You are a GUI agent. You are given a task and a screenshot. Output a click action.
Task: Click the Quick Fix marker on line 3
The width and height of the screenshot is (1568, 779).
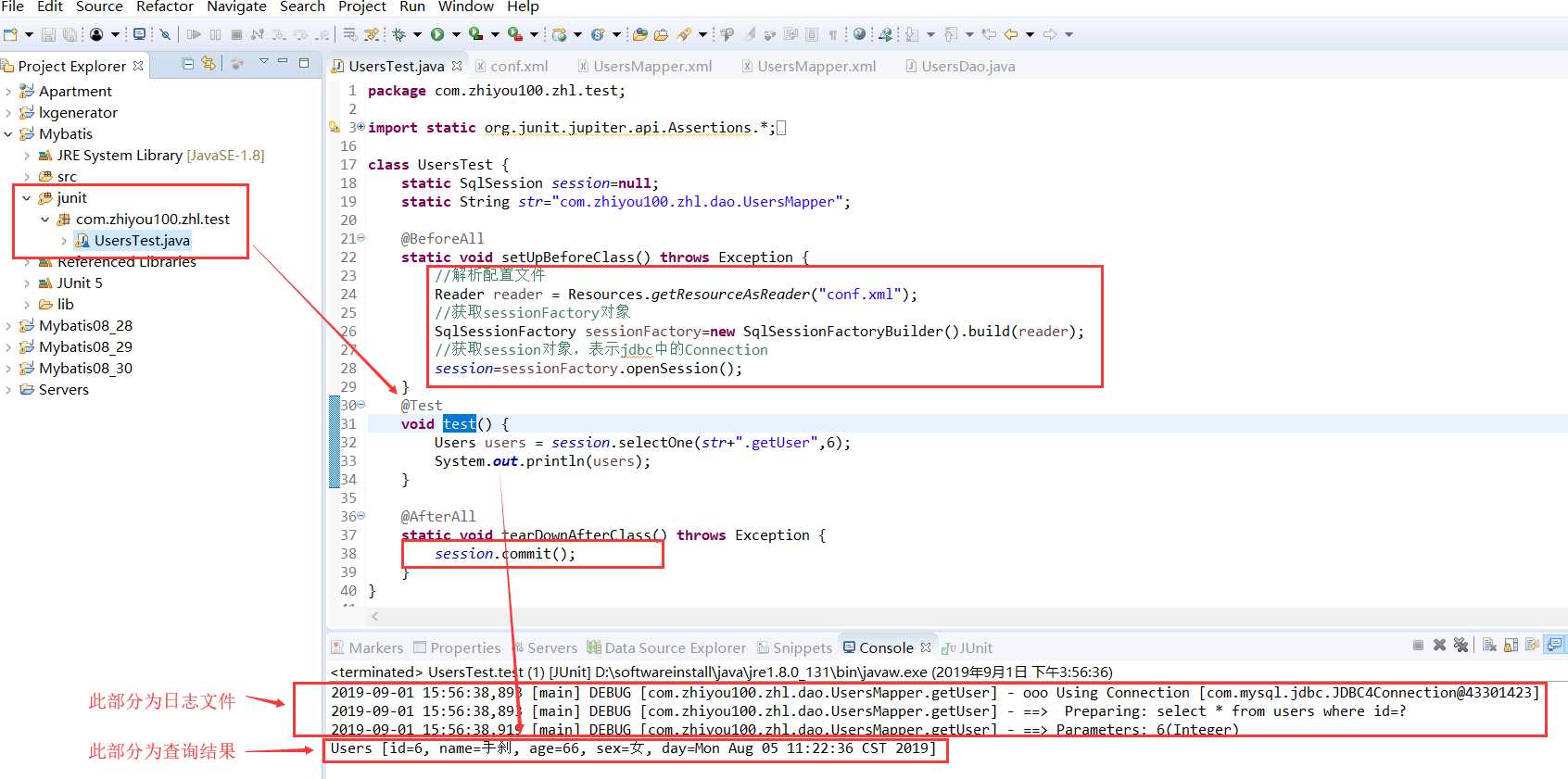click(335, 127)
